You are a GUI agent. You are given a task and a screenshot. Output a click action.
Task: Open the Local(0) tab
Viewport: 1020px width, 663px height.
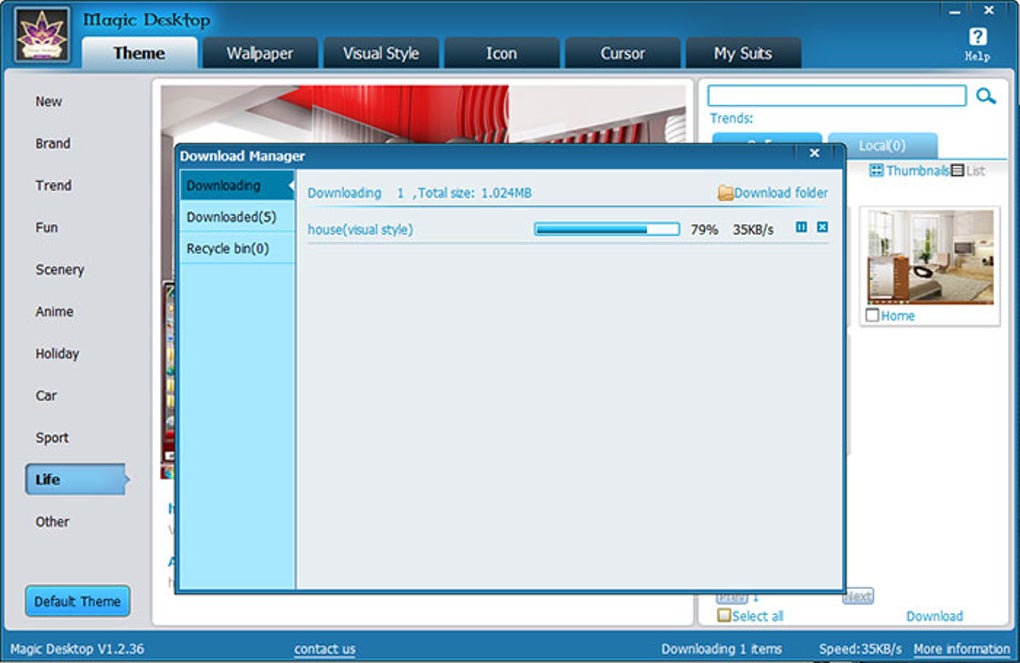tap(884, 145)
